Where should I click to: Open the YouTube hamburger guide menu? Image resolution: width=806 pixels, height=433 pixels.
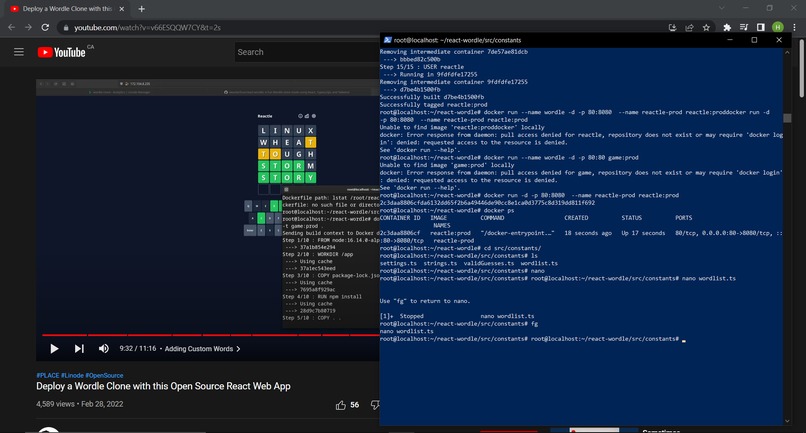(x=19, y=52)
